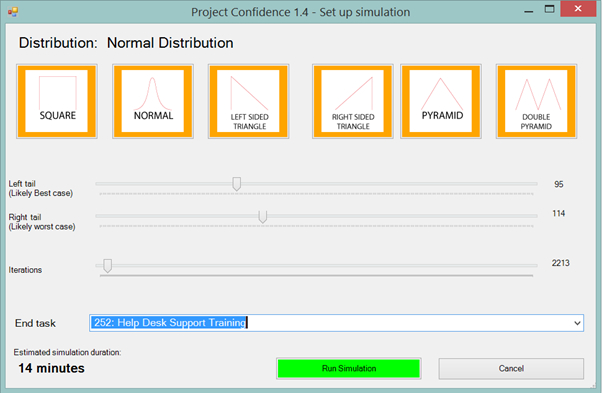Open the End task dropdown arrow
This screenshot has height=393, width=602.
(x=577, y=323)
